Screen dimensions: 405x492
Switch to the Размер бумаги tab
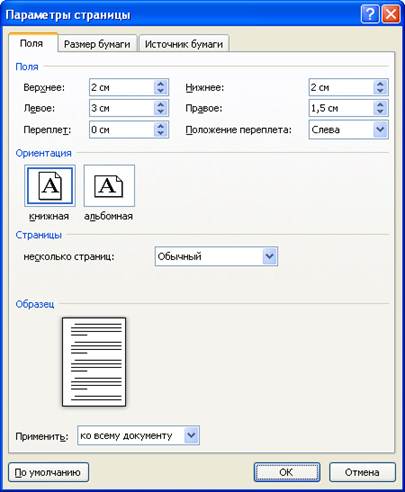click(97, 44)
